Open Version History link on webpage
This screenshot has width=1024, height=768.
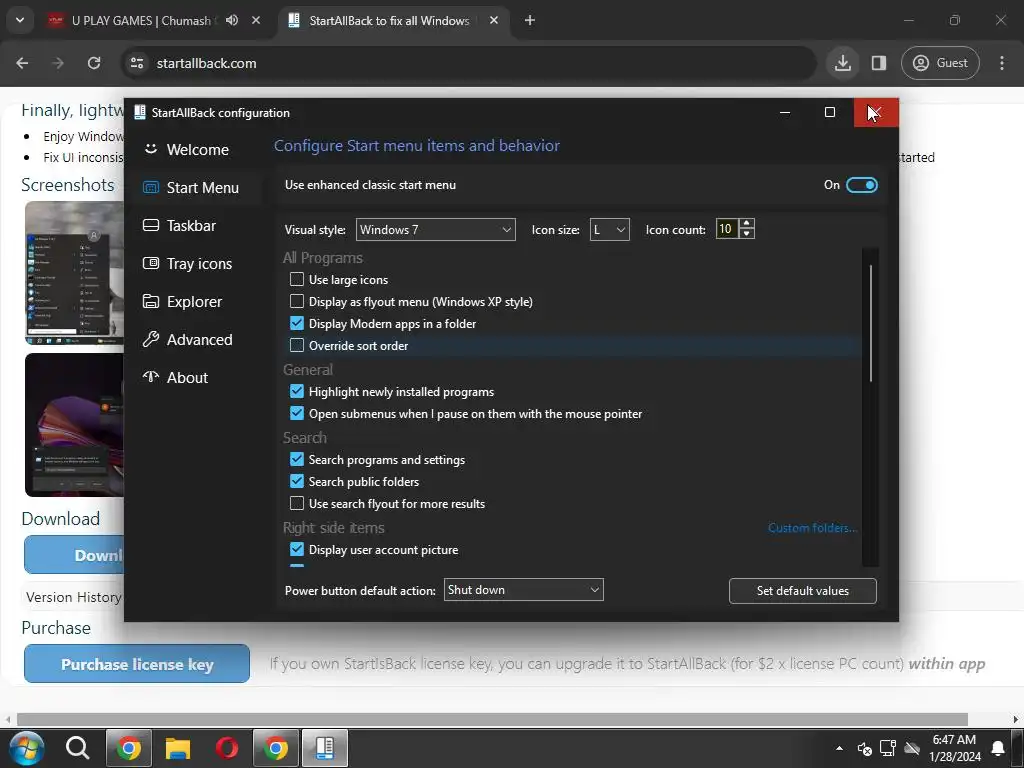[73, 597]
